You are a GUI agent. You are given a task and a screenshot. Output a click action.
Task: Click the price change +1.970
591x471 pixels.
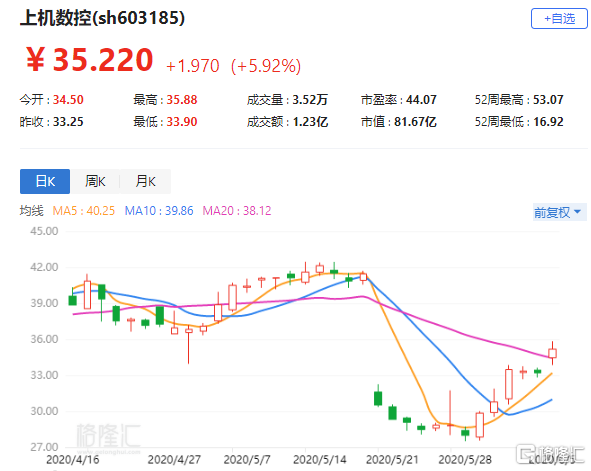193,66
